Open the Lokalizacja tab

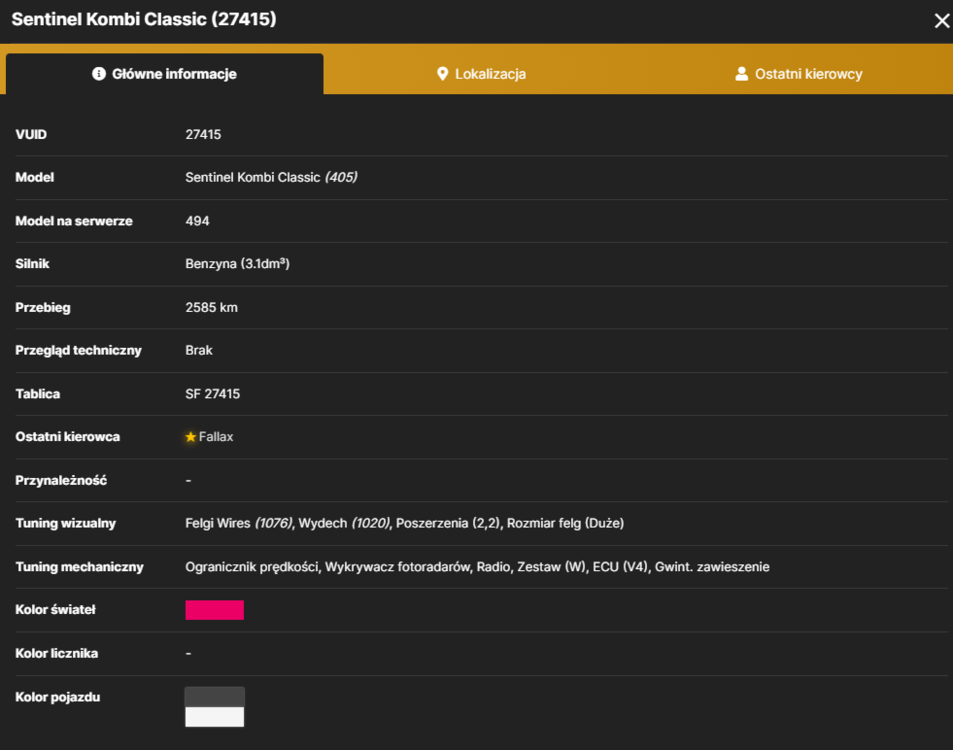click(481, 74)
